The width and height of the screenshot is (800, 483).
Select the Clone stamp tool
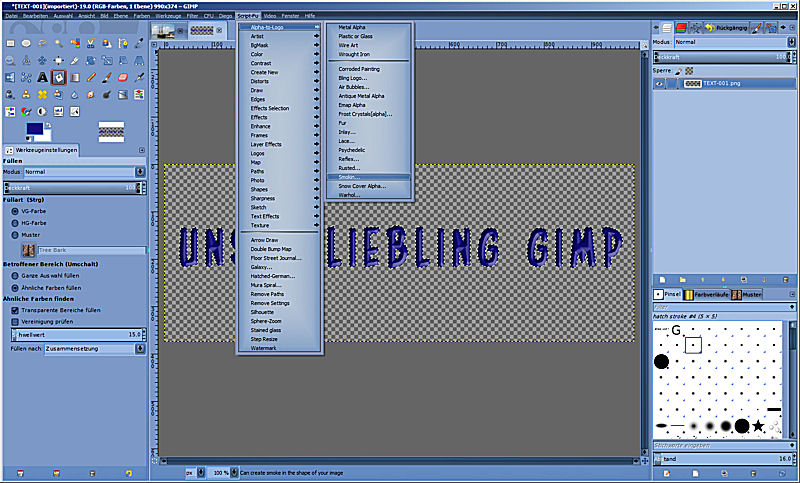26,94
